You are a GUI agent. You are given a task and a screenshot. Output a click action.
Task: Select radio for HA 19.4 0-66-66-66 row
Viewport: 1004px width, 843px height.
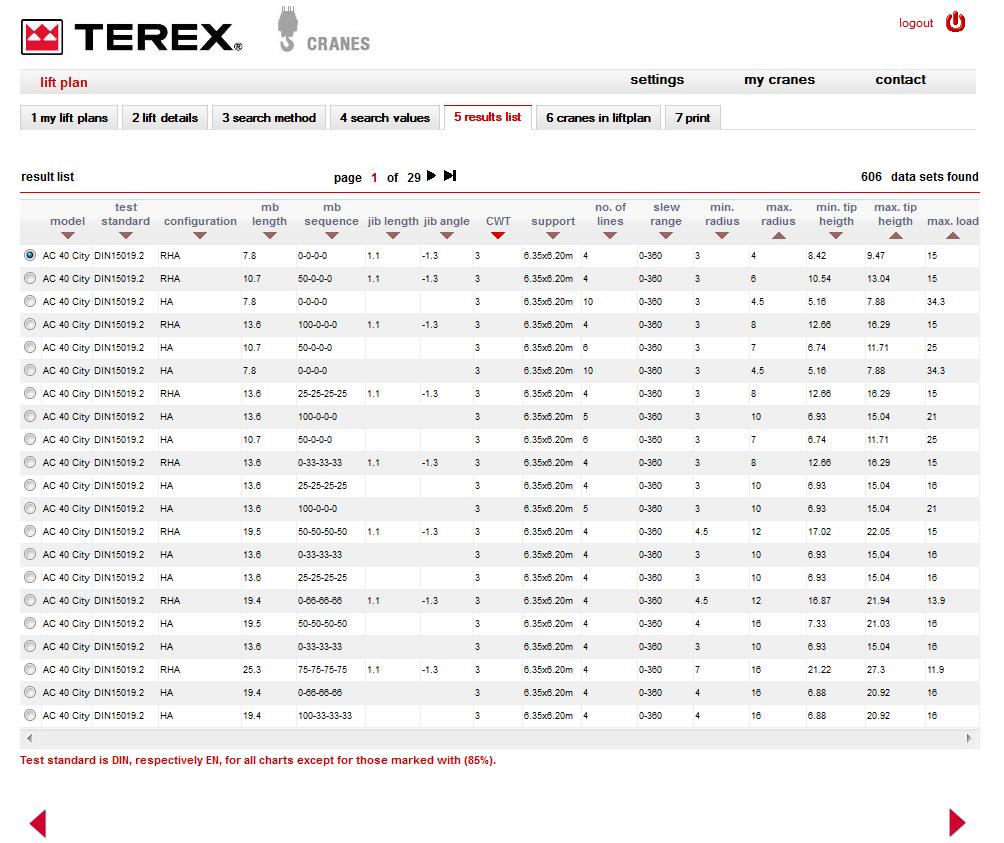tap(30, 693)
